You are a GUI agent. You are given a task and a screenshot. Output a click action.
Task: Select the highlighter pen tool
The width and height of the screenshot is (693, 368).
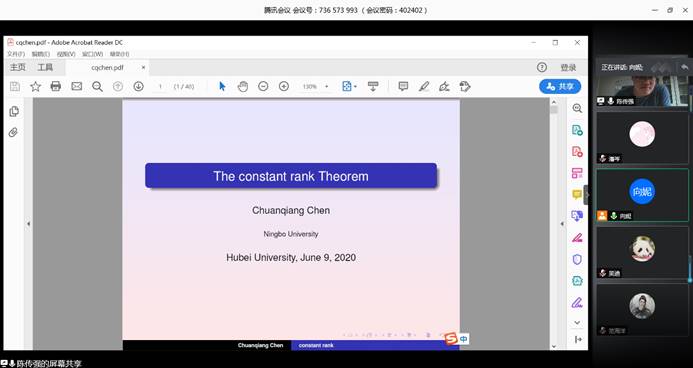(x=423, y=87)
